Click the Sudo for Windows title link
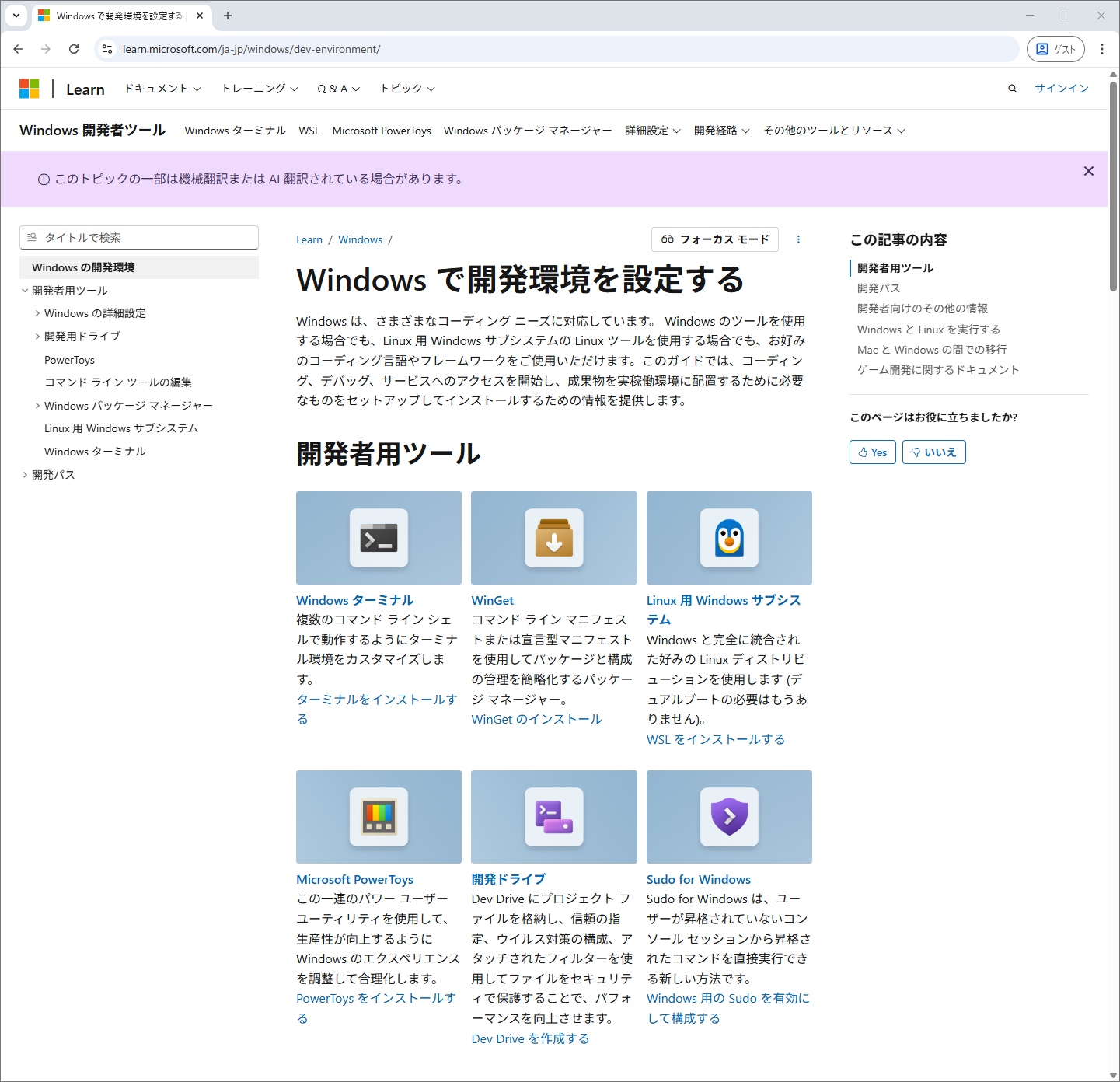Viewport: 1120px width, 1082px height. coord(699,879)
